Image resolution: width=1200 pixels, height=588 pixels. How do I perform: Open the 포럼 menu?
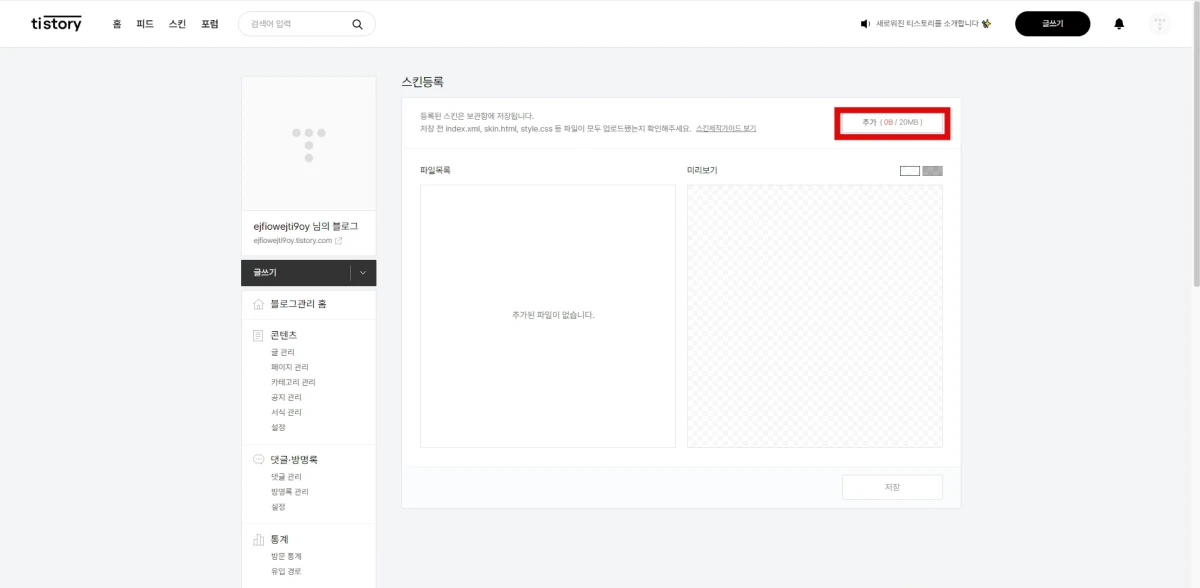[209, 23]
